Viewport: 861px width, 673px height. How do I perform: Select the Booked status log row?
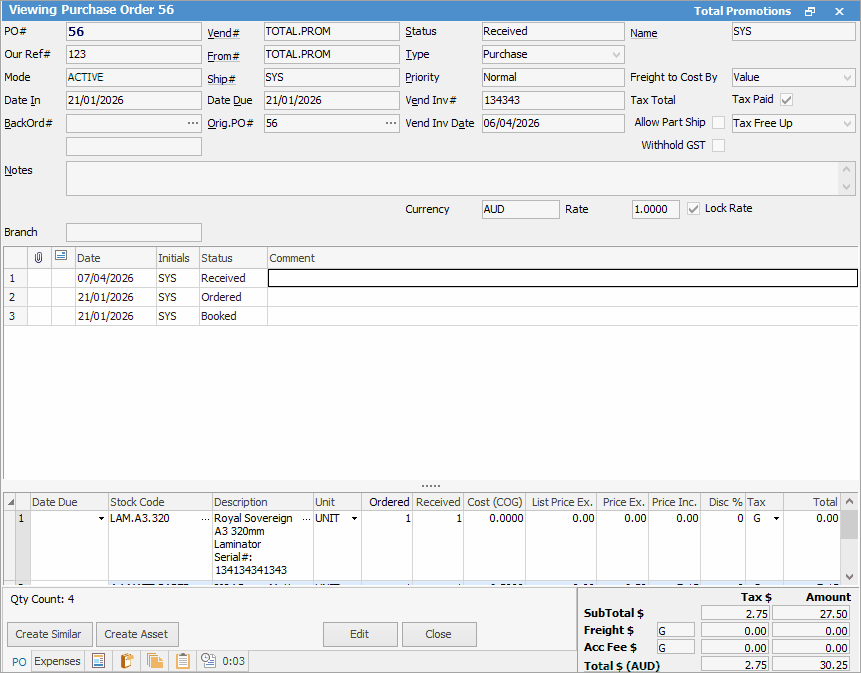pyautogui.click(x=430, y=316)
